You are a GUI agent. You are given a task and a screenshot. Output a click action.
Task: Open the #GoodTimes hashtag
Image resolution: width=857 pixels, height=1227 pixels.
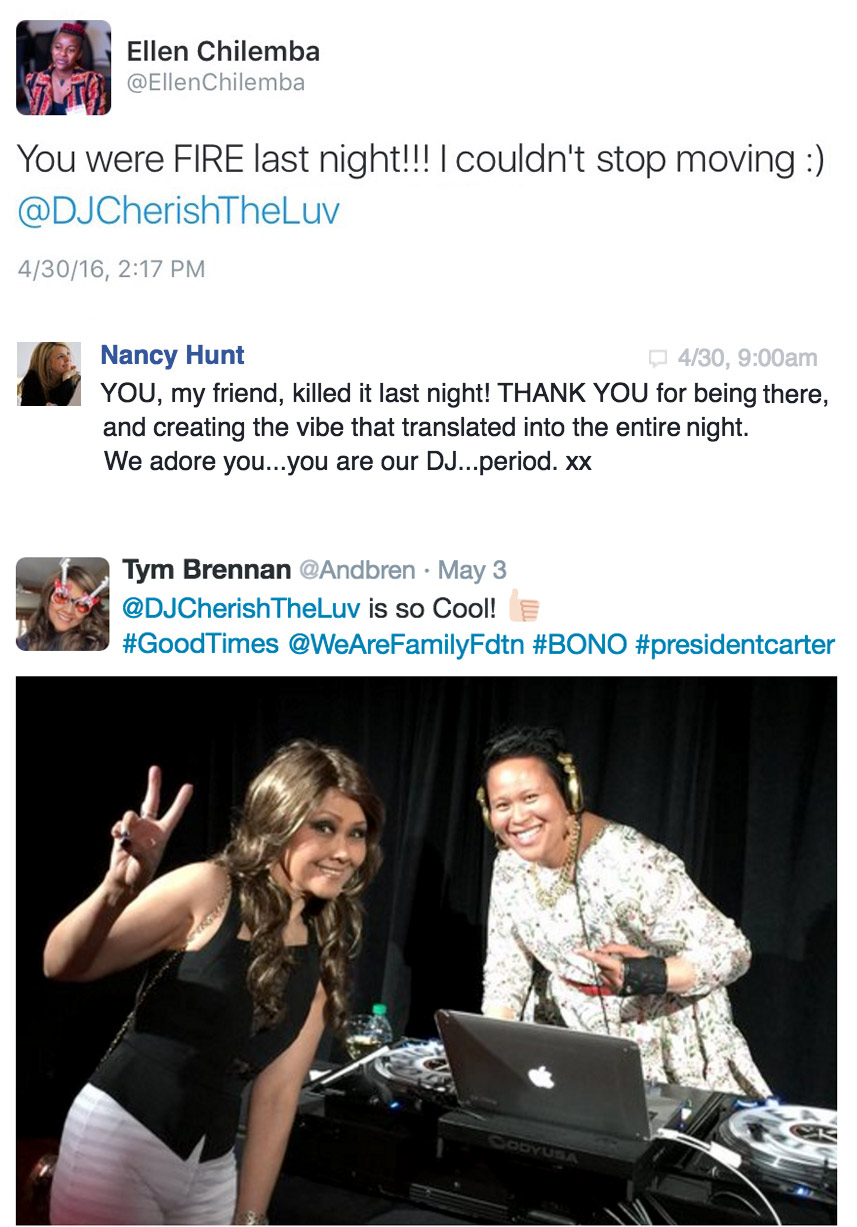click(200, 645)
